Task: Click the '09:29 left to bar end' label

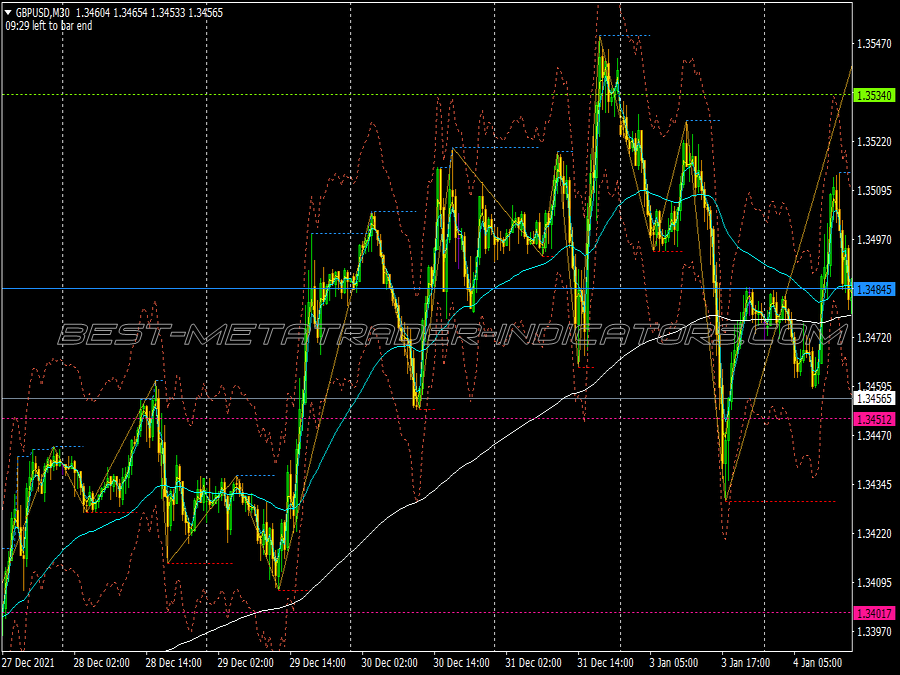Action: pyautogui.click(x=49, y=26)
